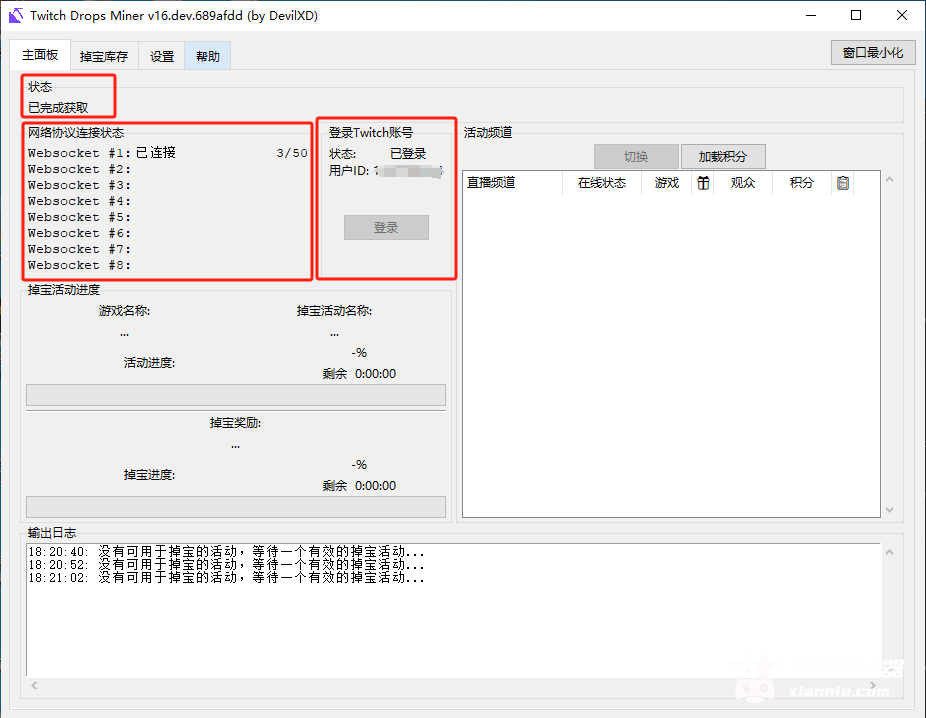The height and width of the screenshot is (718, 926).
Task: Maximize the Twitch Drops Miner window
Action: 856,15
